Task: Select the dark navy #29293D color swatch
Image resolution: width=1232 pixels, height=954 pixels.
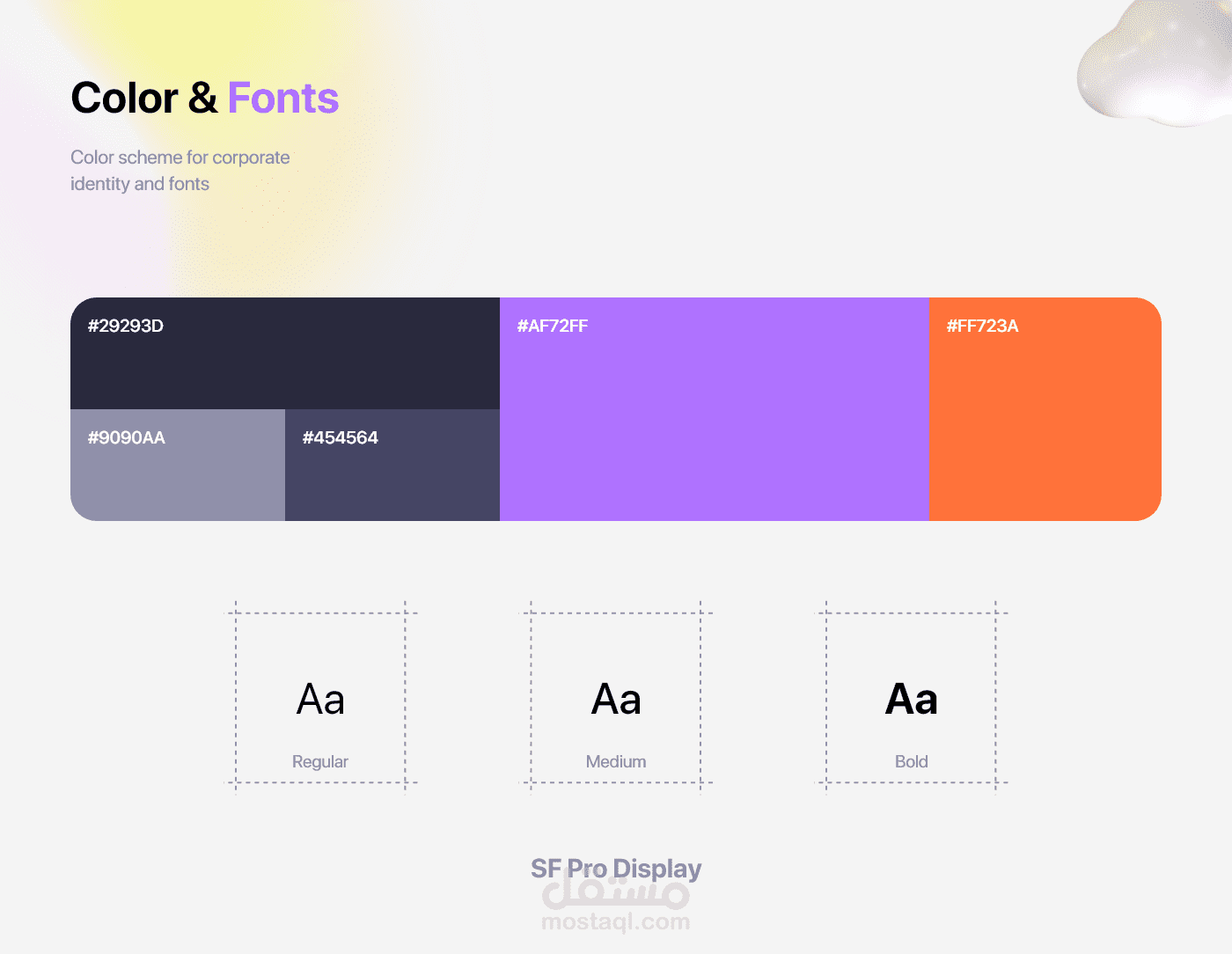Action: coord(285,354)
